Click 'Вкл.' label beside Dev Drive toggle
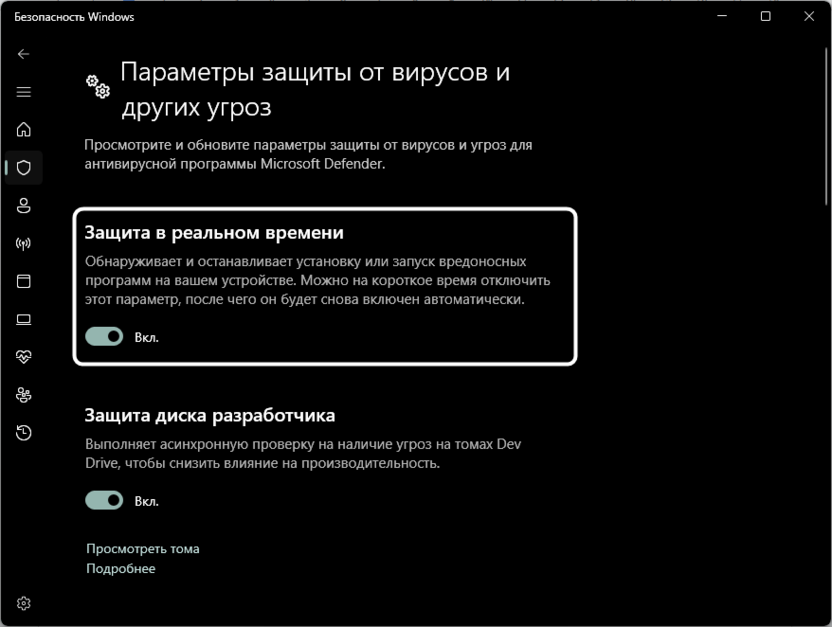Screen dimensions: 832x627 146,501
